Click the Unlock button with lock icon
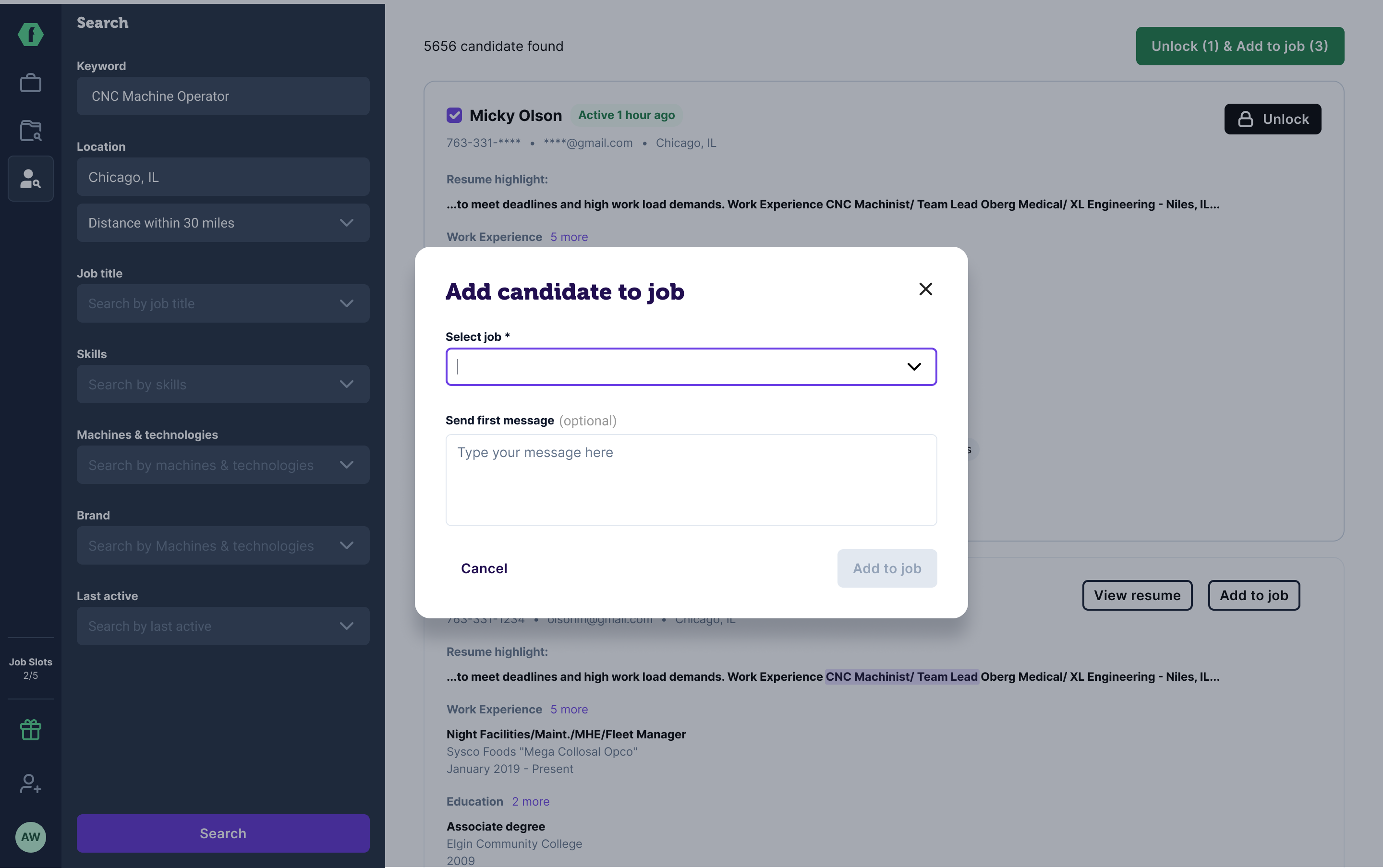 pyautogui.click(x=1272, y=119)
